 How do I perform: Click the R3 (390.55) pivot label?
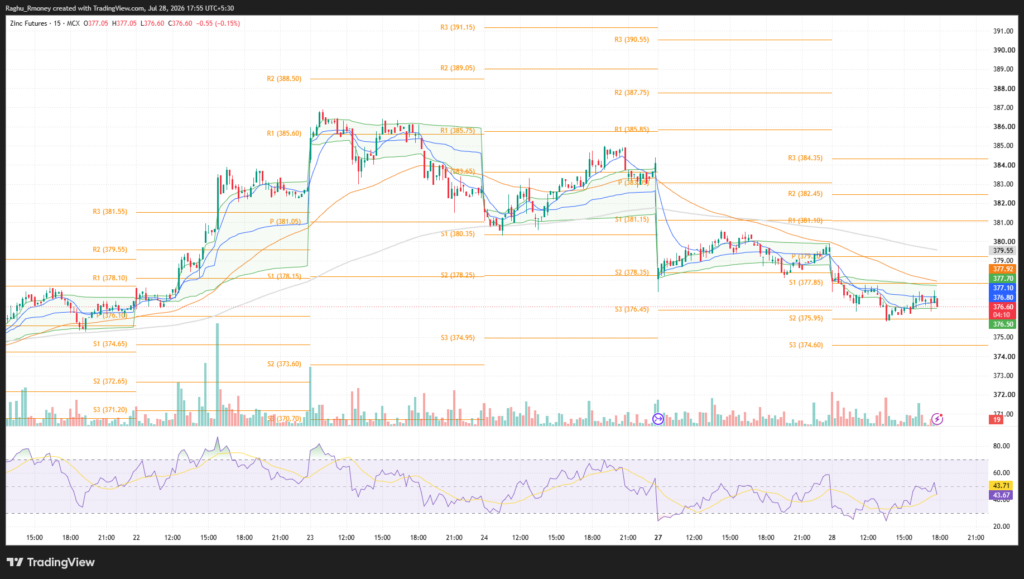[x=632, y=40]
